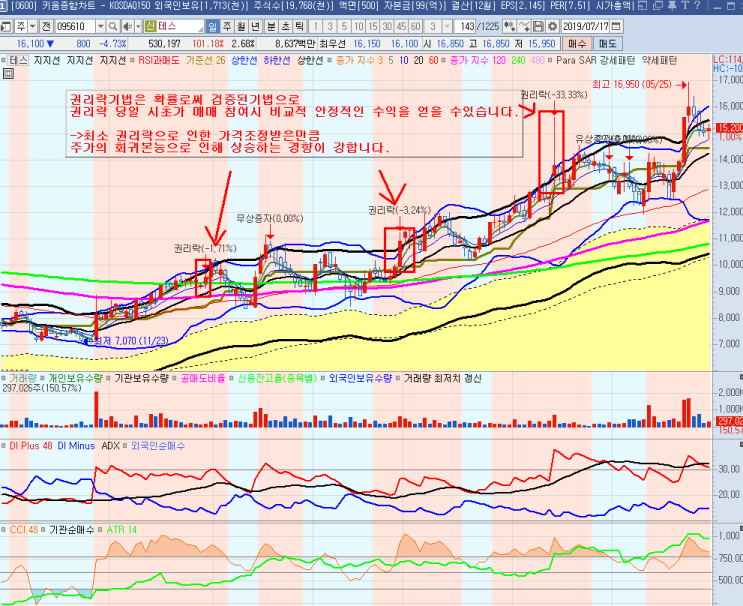Expand the custom interval dropdown arrow

point(447,26)
